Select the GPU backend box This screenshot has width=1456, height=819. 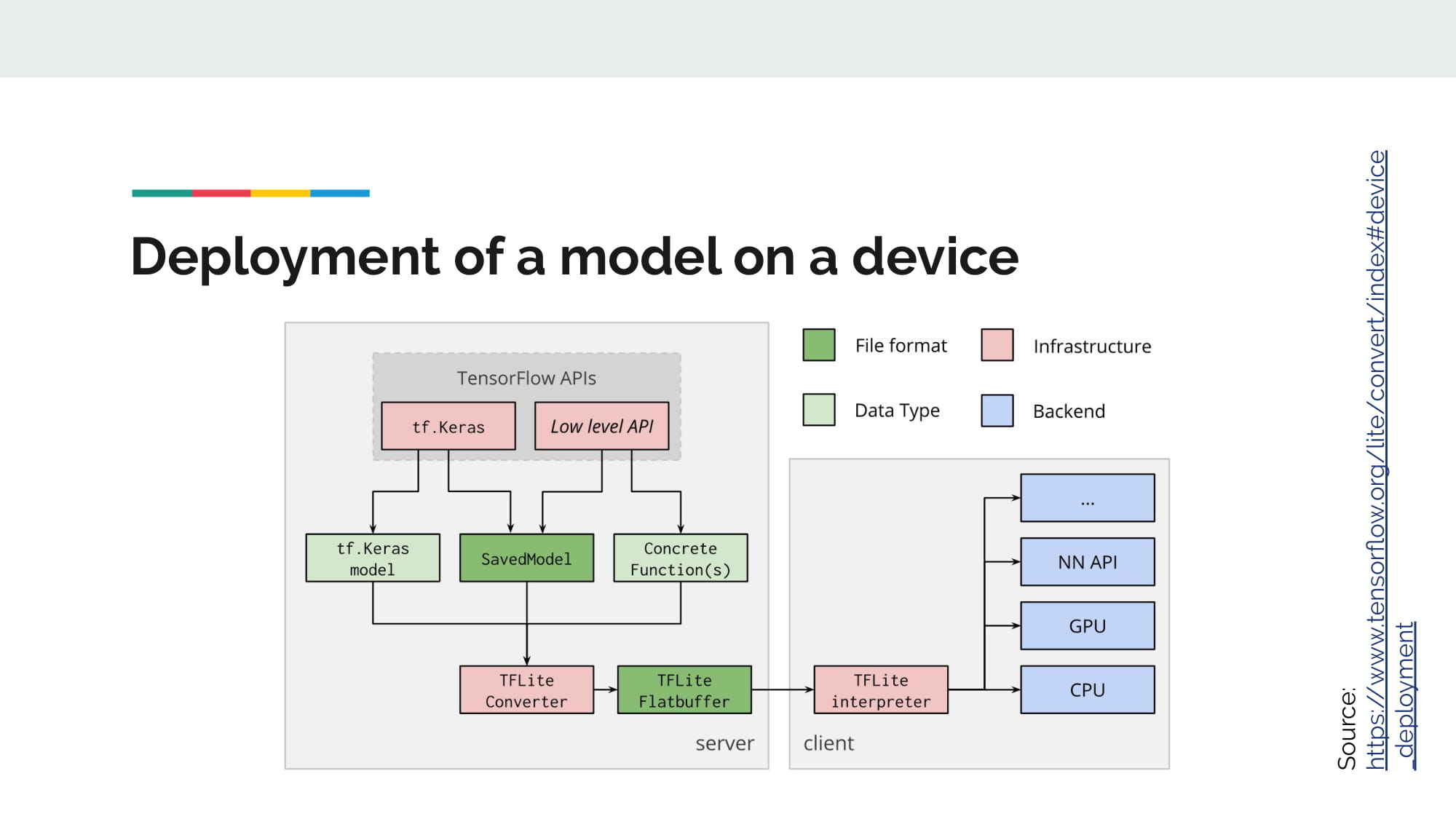[x=1087, y=625]
